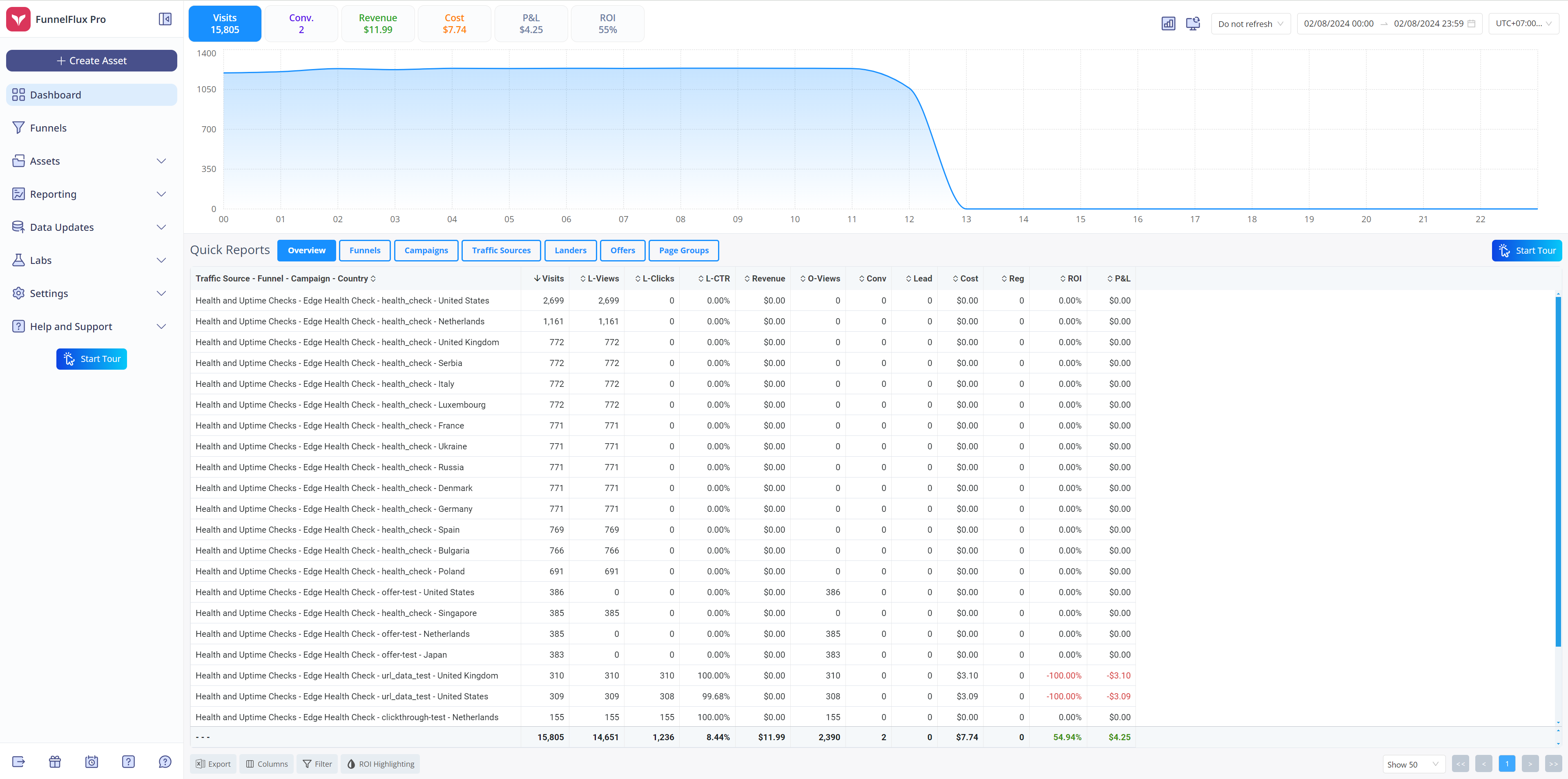The width and height of the screenshot is (1568, 779).
Task: Switch to the Traffic Sources tab
Action: click(x=501, y=250)
